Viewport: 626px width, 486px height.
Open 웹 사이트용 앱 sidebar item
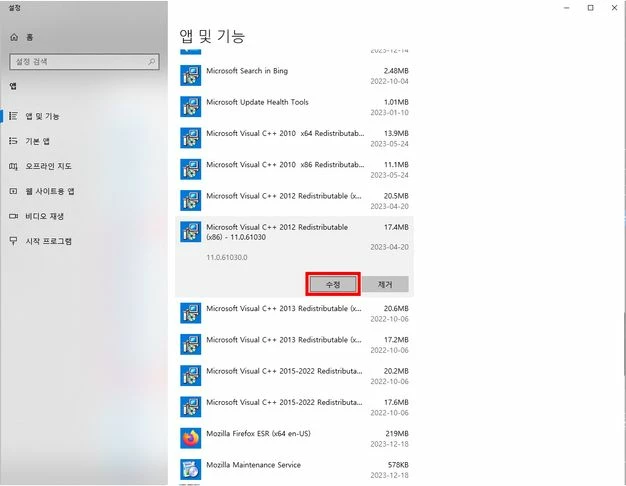84,191
